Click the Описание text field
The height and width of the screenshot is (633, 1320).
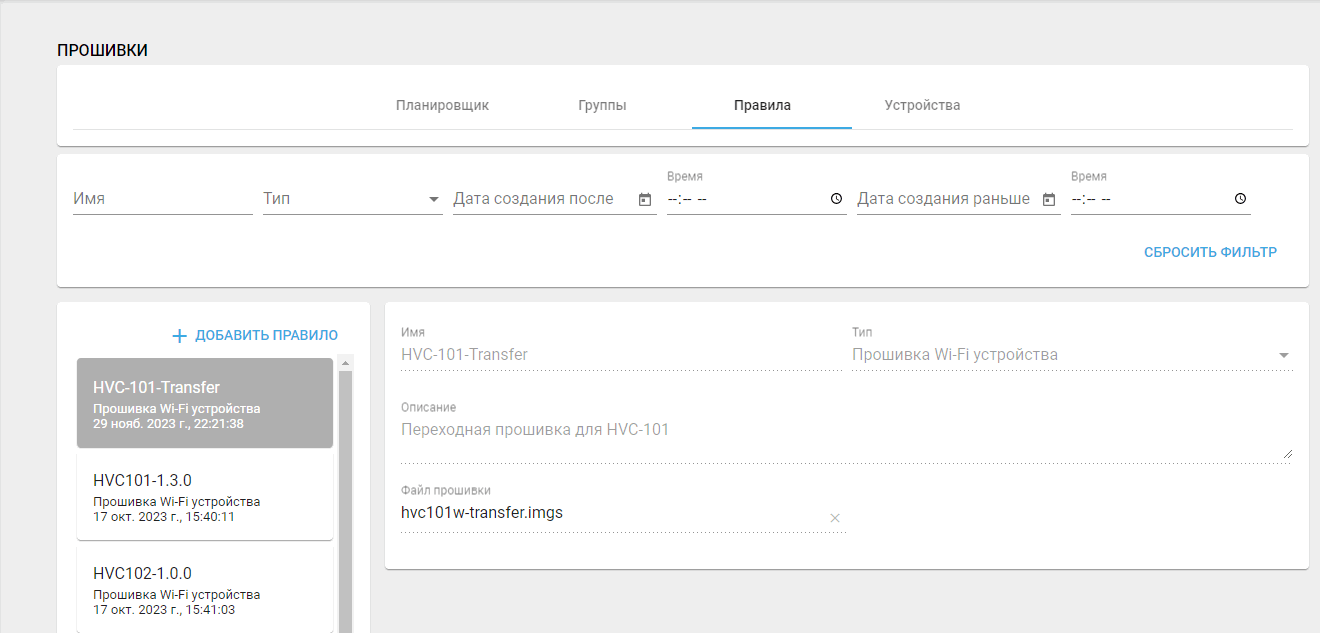pos(840,430)
